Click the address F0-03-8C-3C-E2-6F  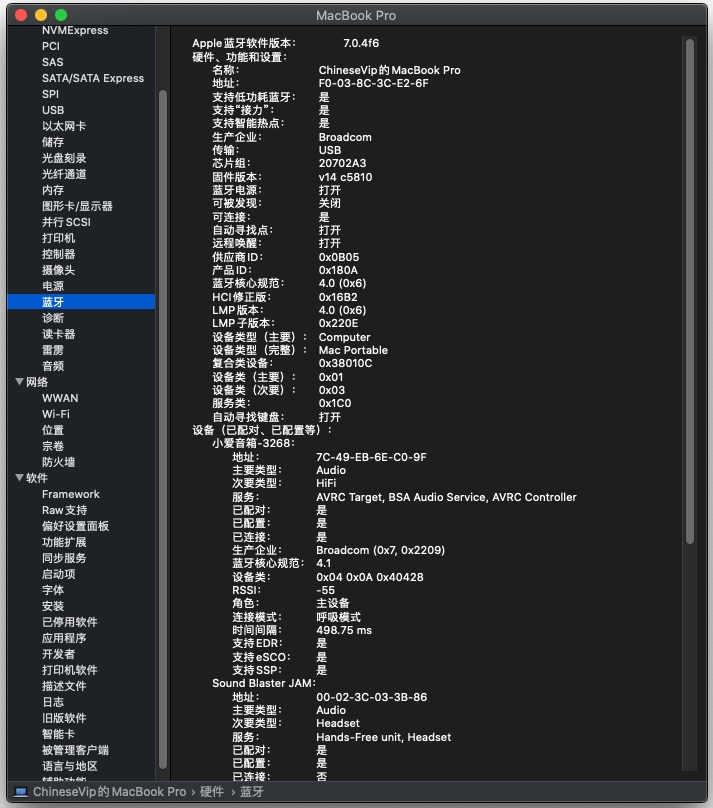[374, 83]
